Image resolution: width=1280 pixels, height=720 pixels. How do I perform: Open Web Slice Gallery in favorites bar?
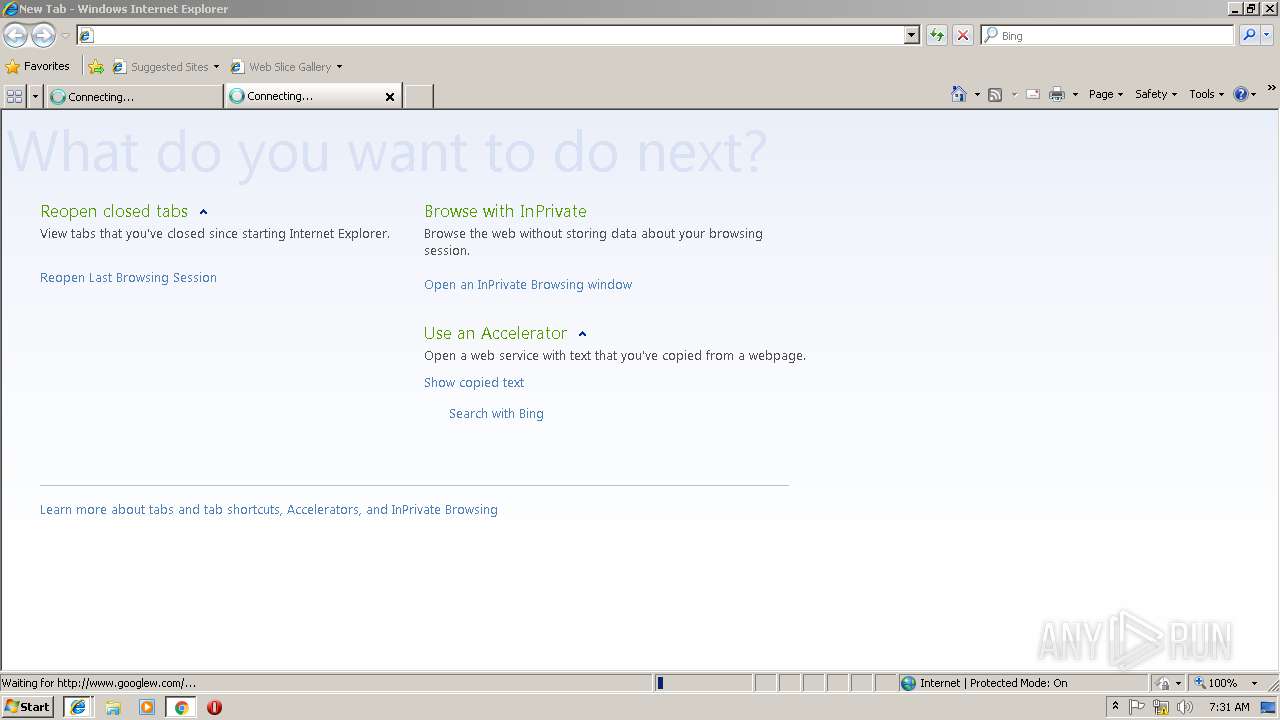coord(287,67)
